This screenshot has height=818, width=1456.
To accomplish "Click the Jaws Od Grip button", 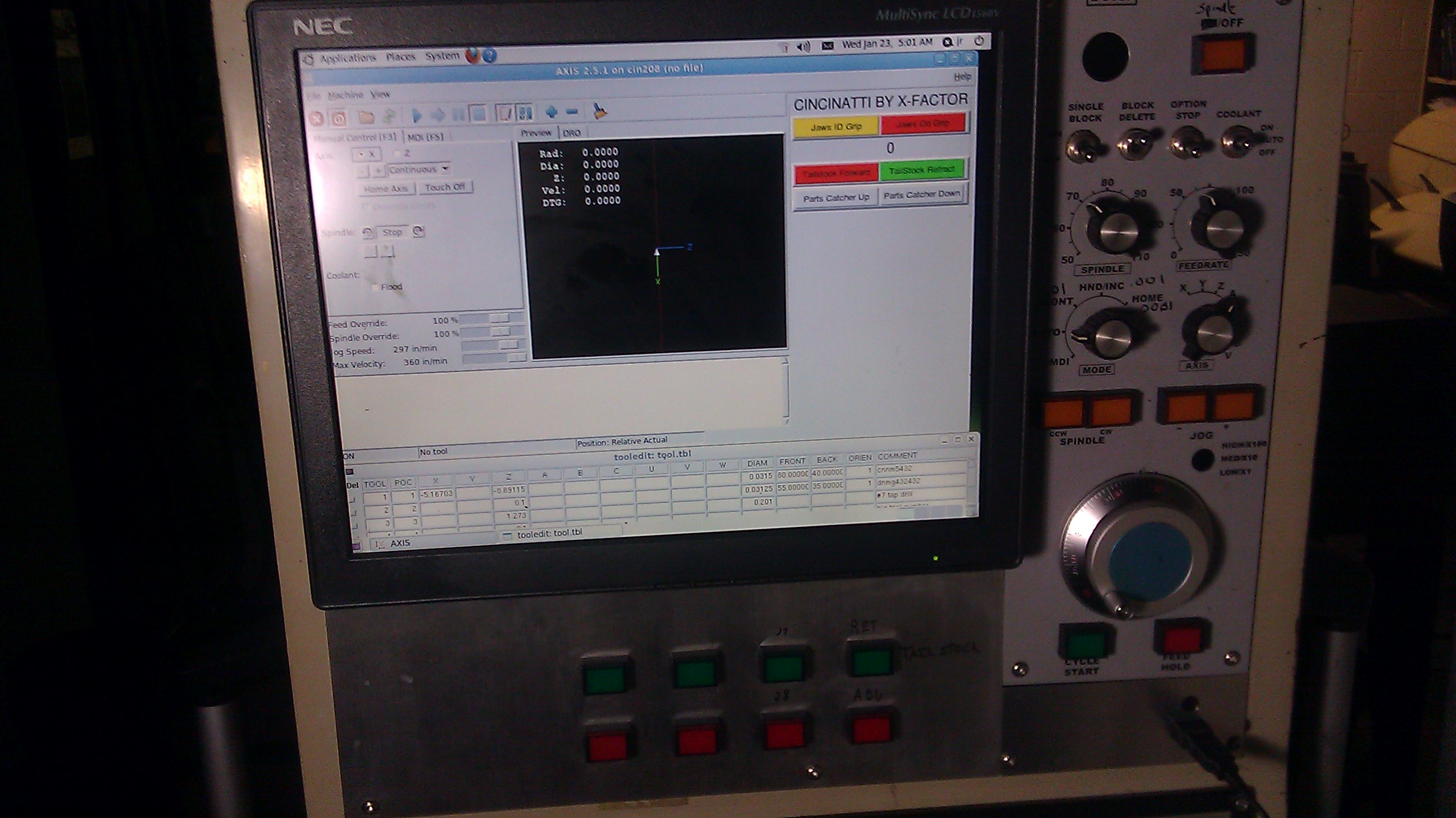I will tap(922, 124).
